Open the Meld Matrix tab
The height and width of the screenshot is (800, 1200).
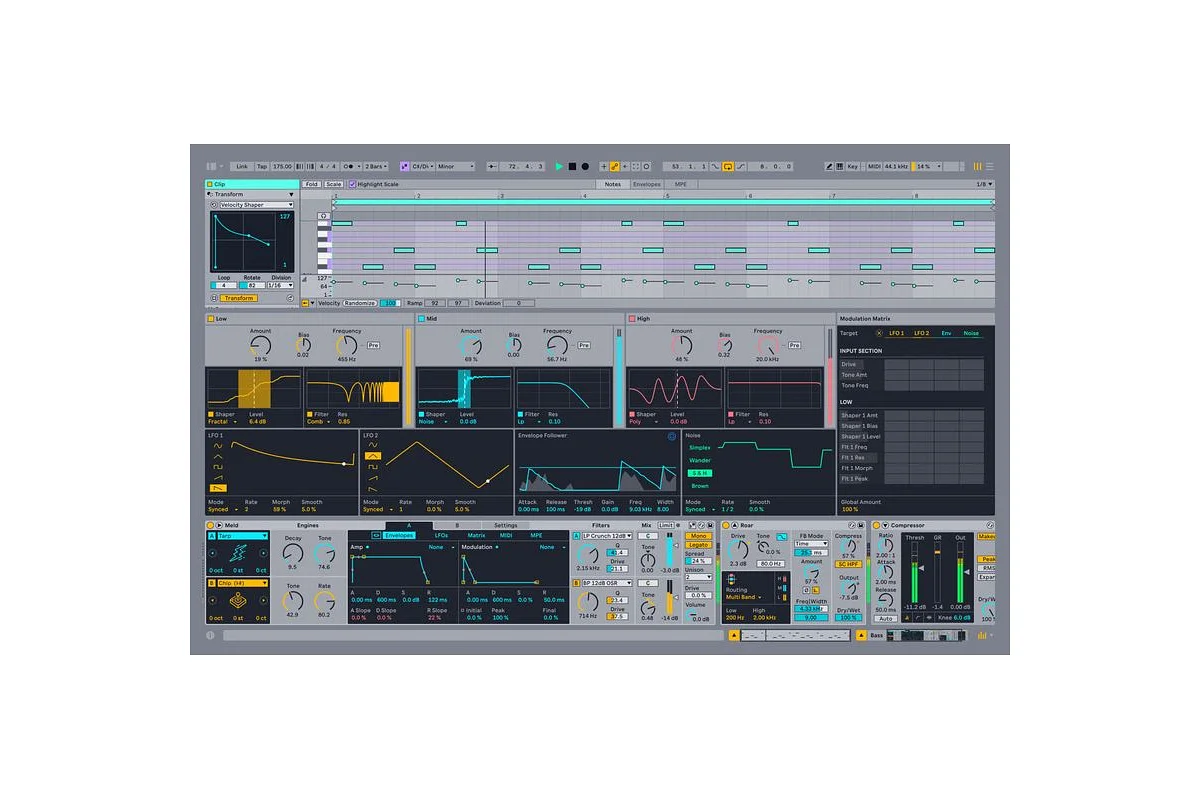coord(476,536)
